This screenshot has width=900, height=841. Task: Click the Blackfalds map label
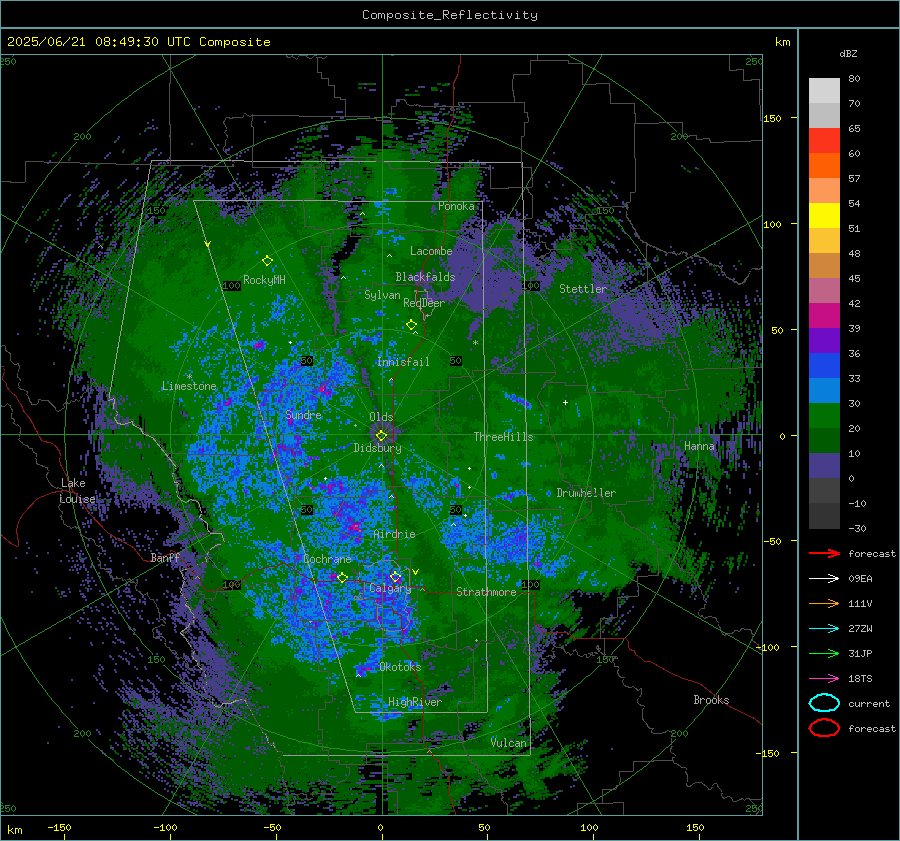click(x=425, y=277)
